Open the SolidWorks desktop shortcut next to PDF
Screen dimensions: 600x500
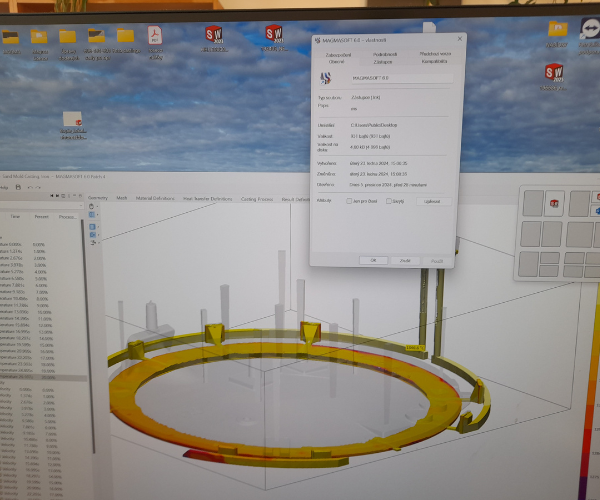point(213,36)
